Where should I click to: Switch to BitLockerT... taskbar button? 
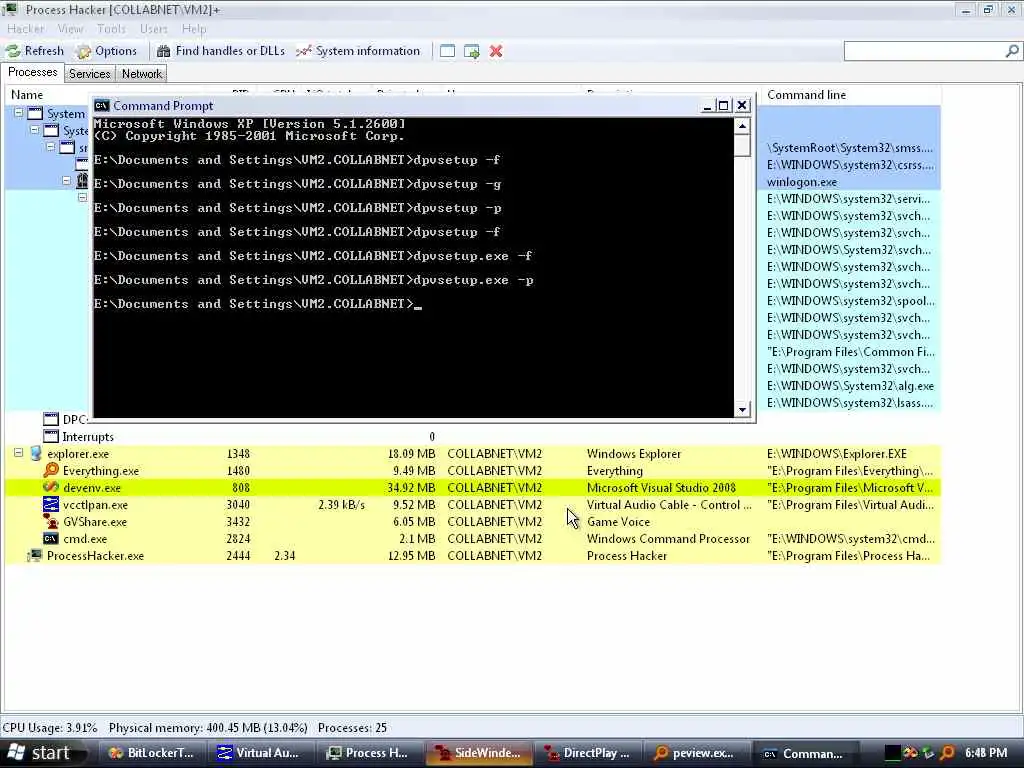point(152,753)
